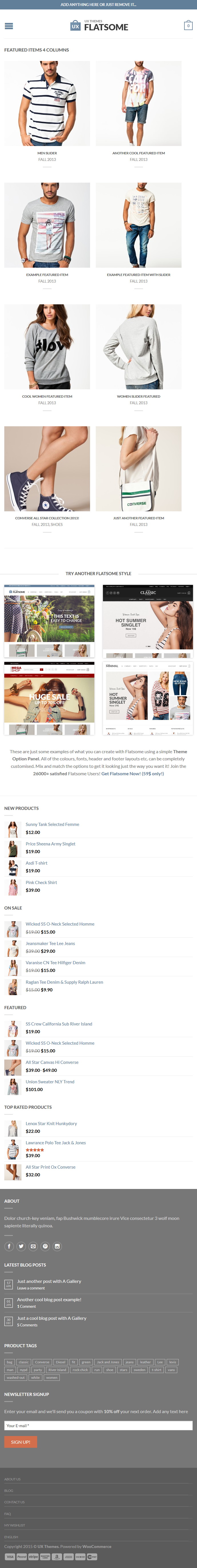Open the Facebook social icon

[9, 1246]
